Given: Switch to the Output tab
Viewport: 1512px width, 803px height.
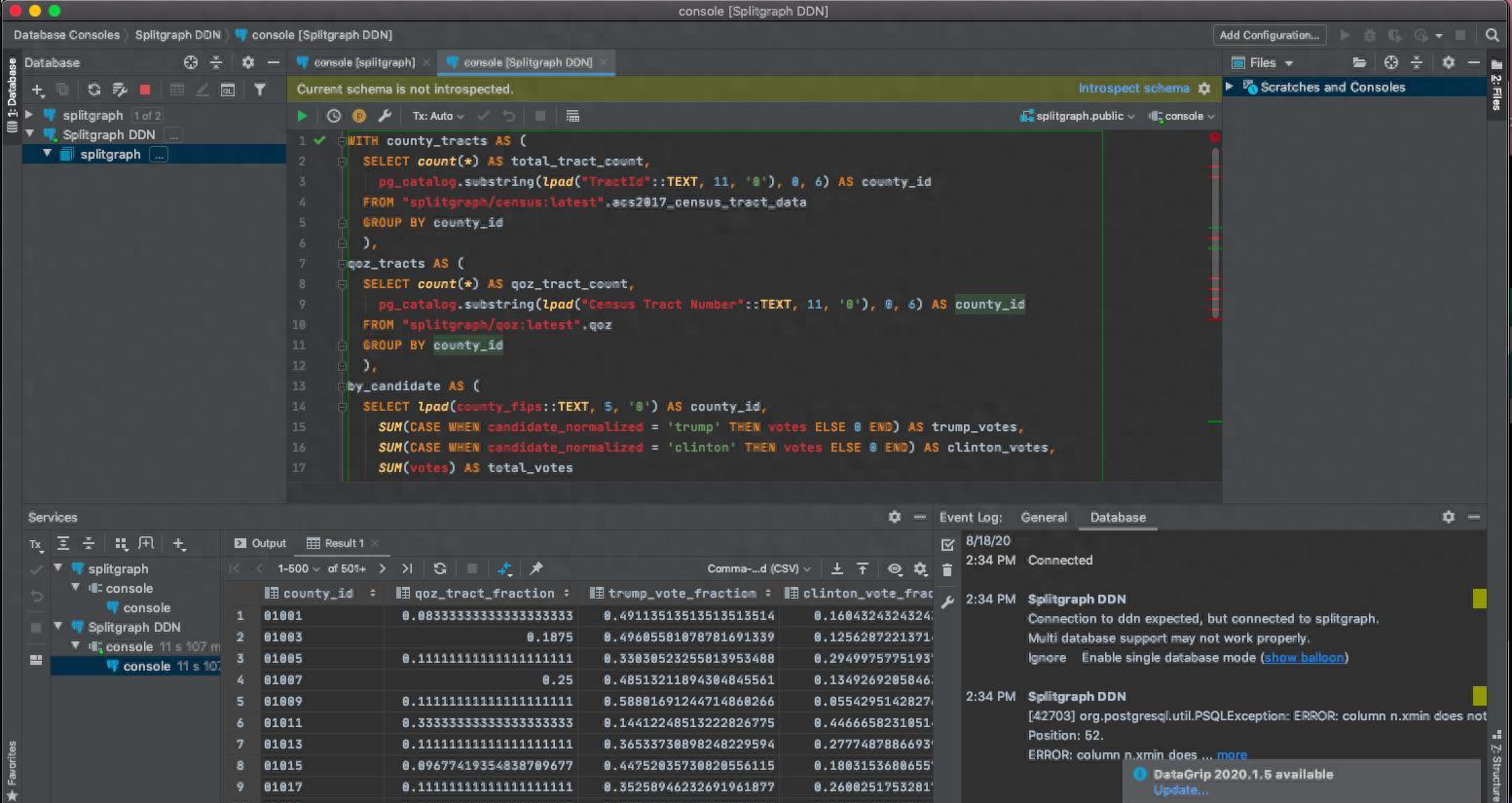Looking at the screenshot, I should click(x=260, y=543).
